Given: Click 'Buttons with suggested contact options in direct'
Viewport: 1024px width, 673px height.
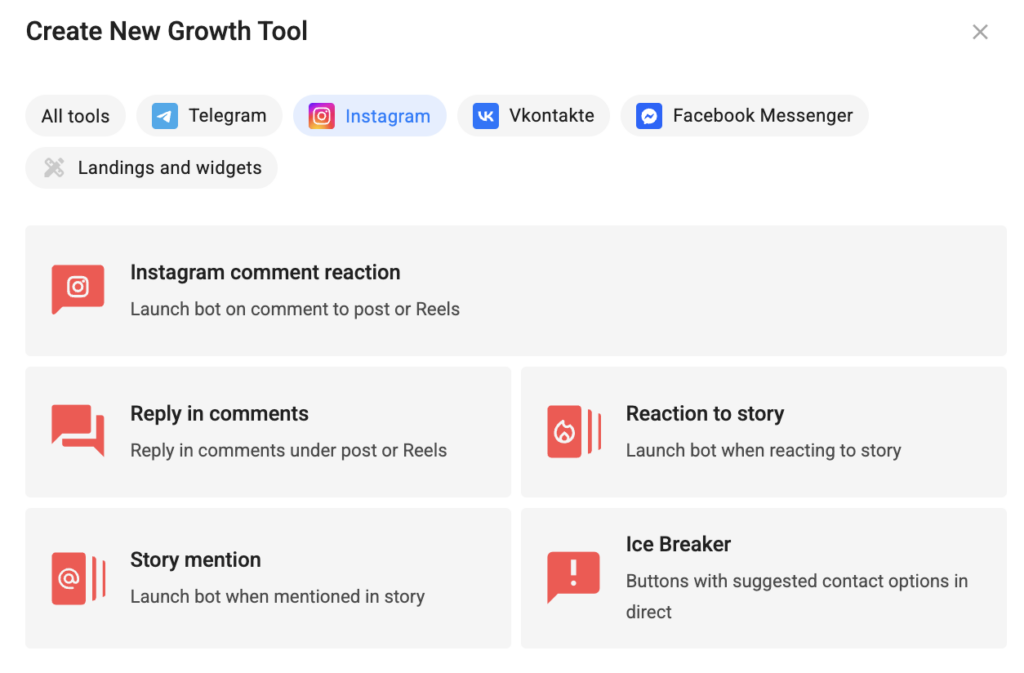Looking at the screenshot, I should (797, 596).
